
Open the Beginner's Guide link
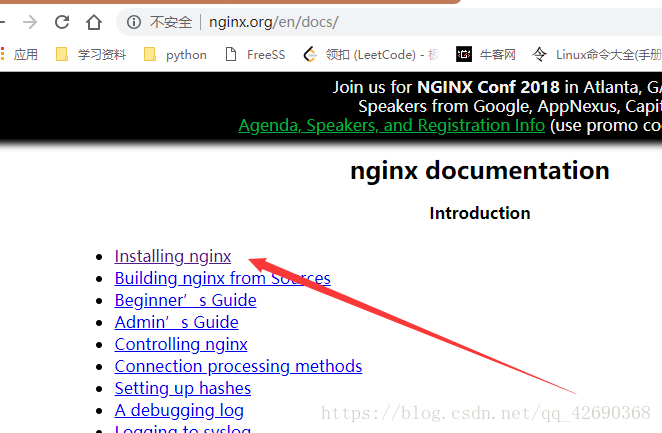tap(185, 300)
